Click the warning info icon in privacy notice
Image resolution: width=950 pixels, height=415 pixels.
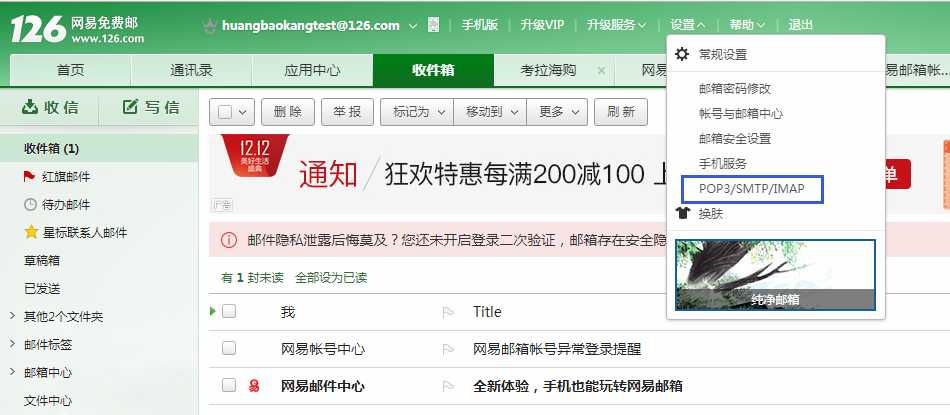[x=228, y=240]
